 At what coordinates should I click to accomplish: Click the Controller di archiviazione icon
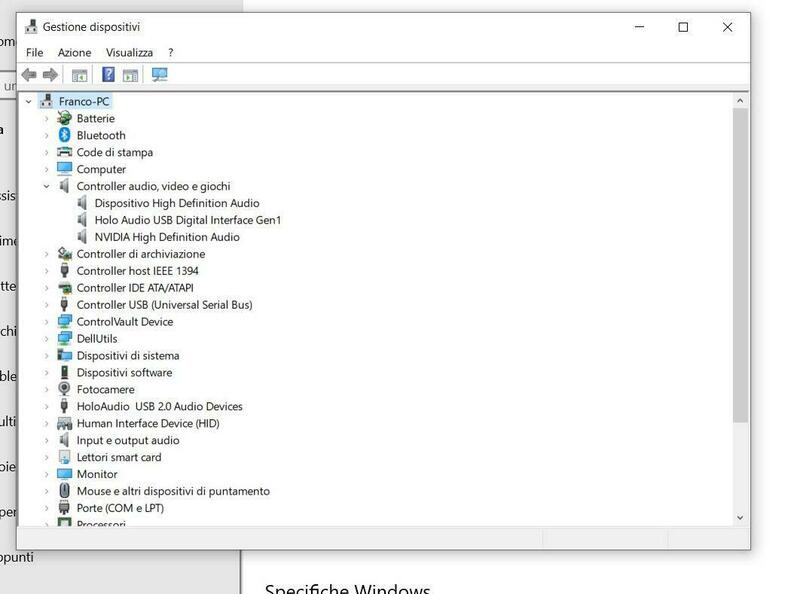click(64, 254)
